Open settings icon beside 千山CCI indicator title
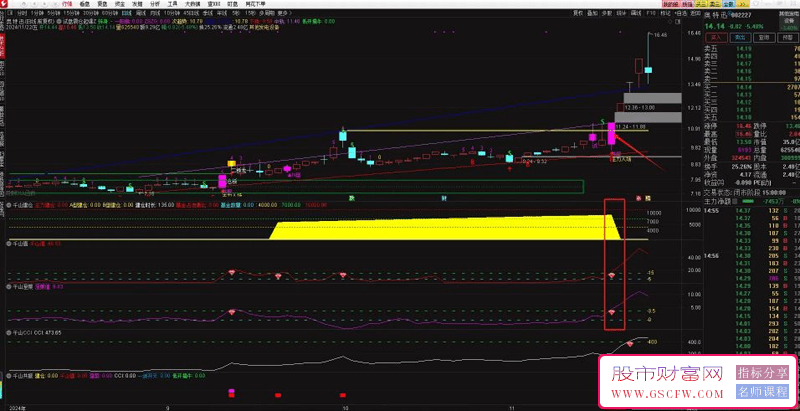The height and width of the screenshot is (411, 800). [x=8, y=332]
